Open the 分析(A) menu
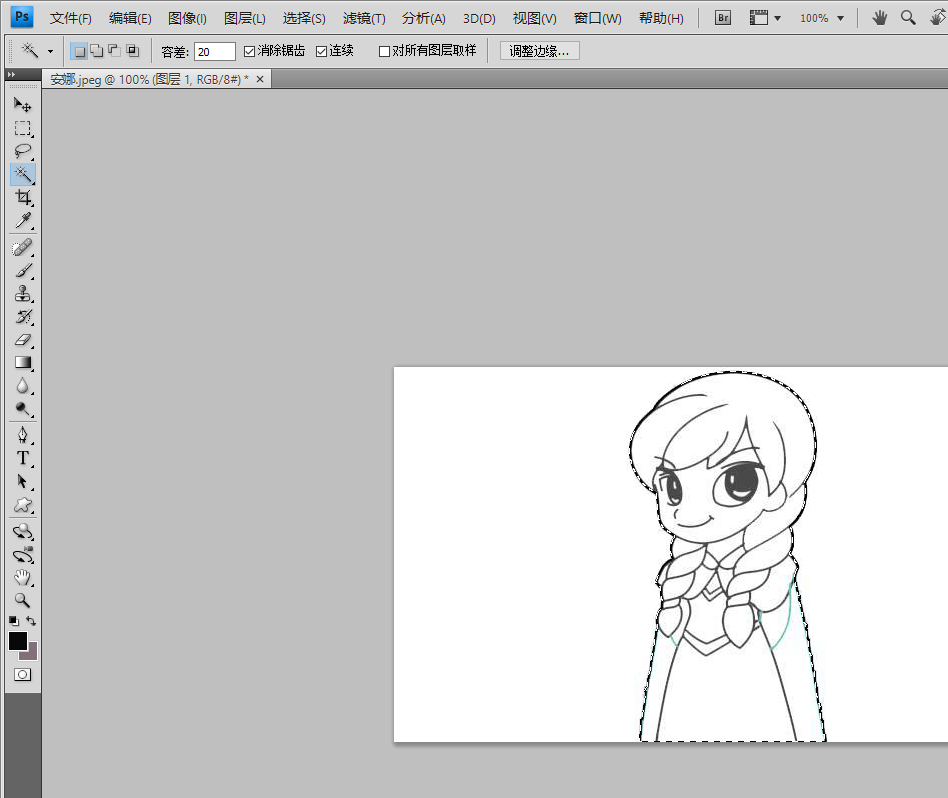 pos(424,18)
